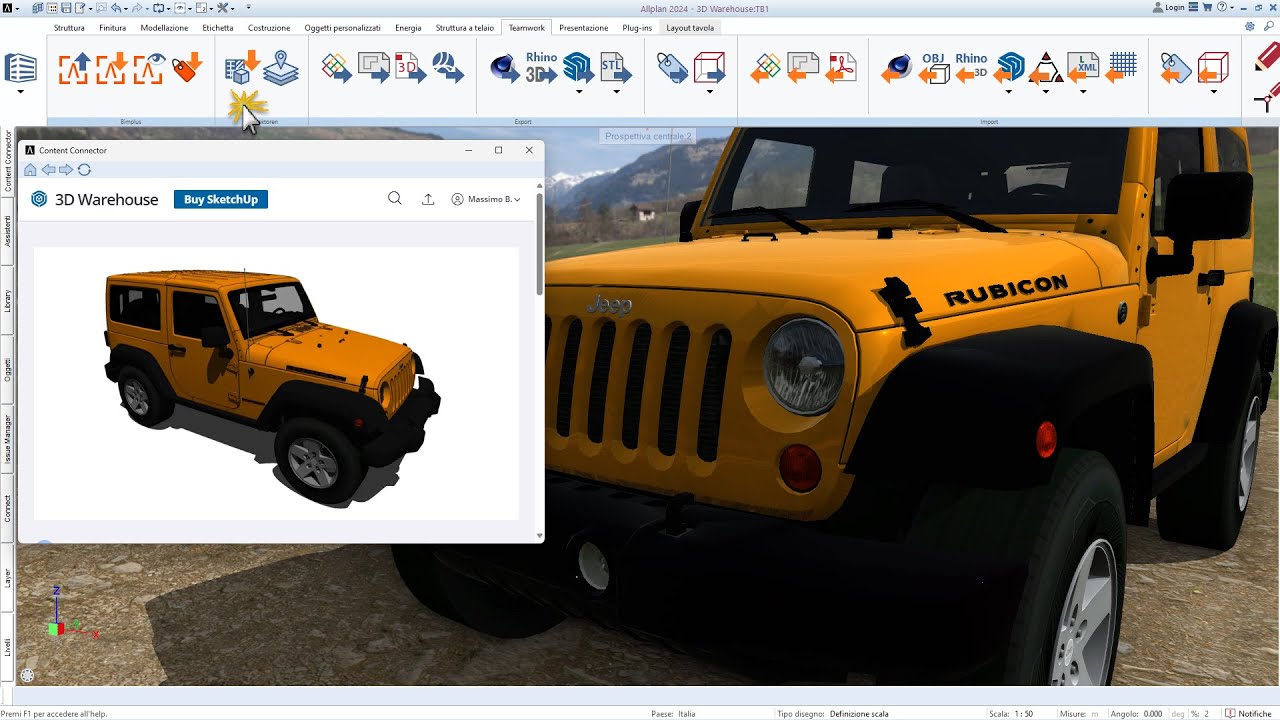
Task: Click the Bimplus download model icon
Action: pos(112,68)
